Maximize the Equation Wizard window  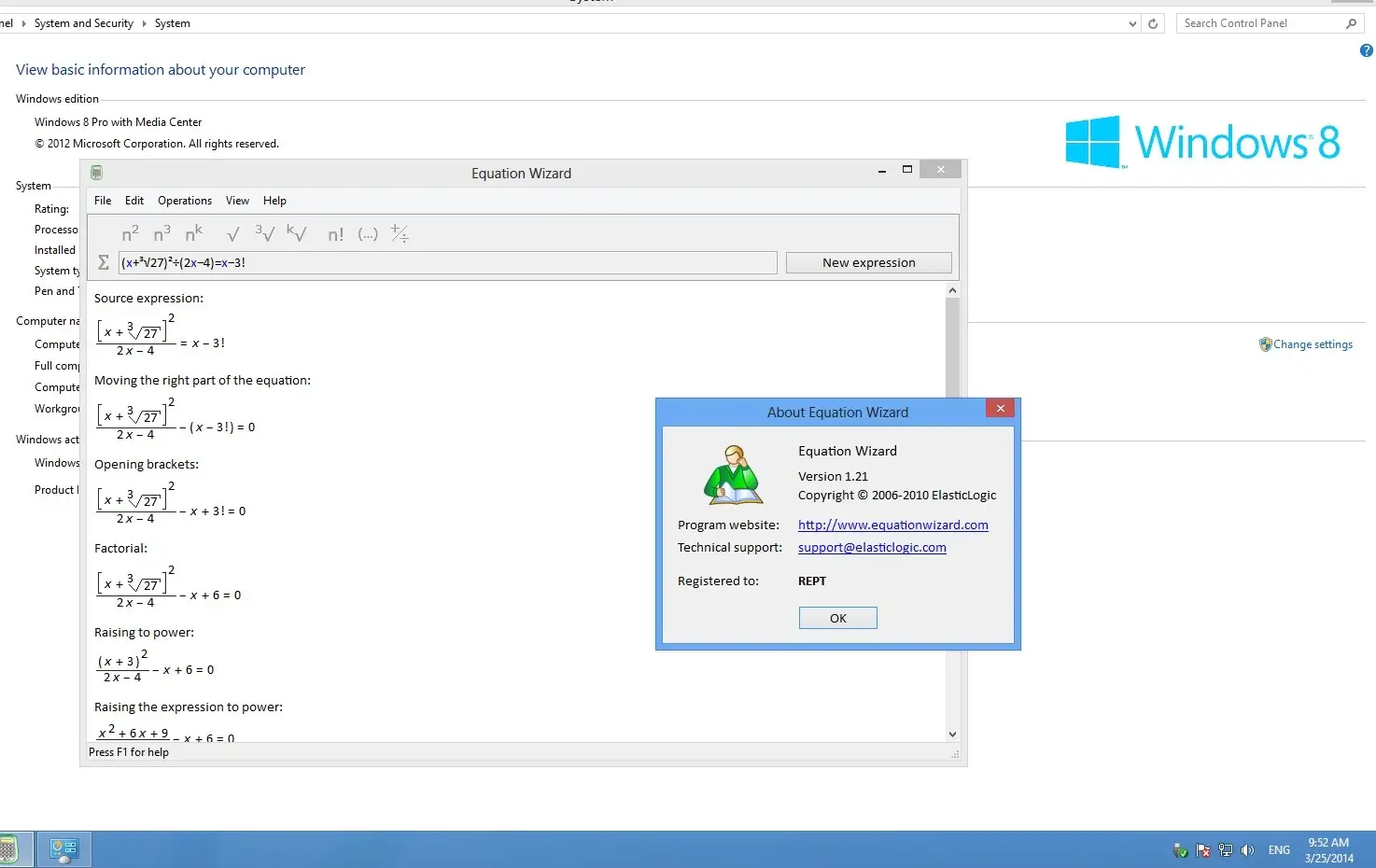(906, 170)
